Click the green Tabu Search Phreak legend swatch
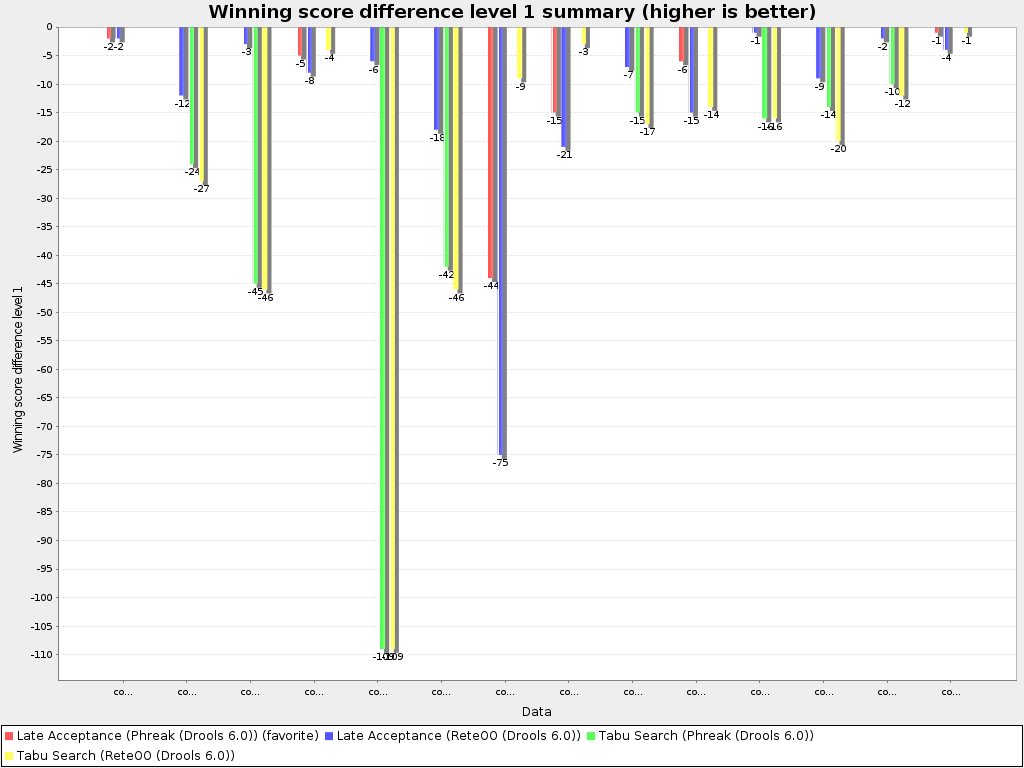Screen dimensions: 1024x768 591,736
